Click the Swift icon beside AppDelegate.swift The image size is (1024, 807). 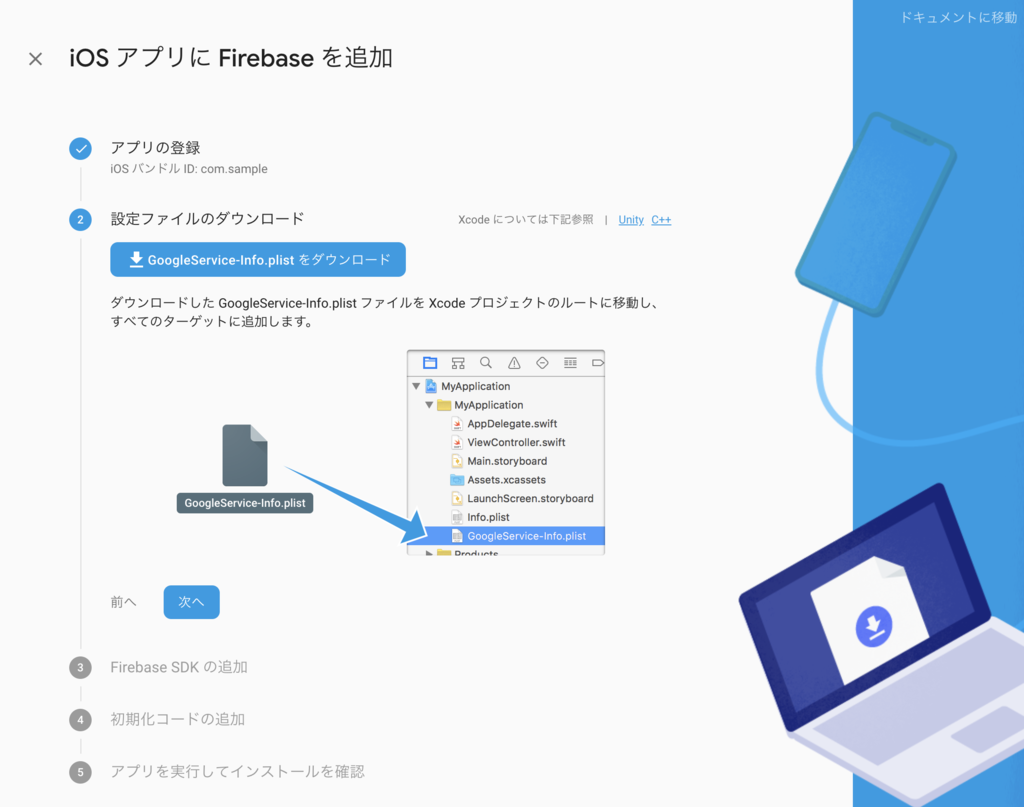[457, 424]
